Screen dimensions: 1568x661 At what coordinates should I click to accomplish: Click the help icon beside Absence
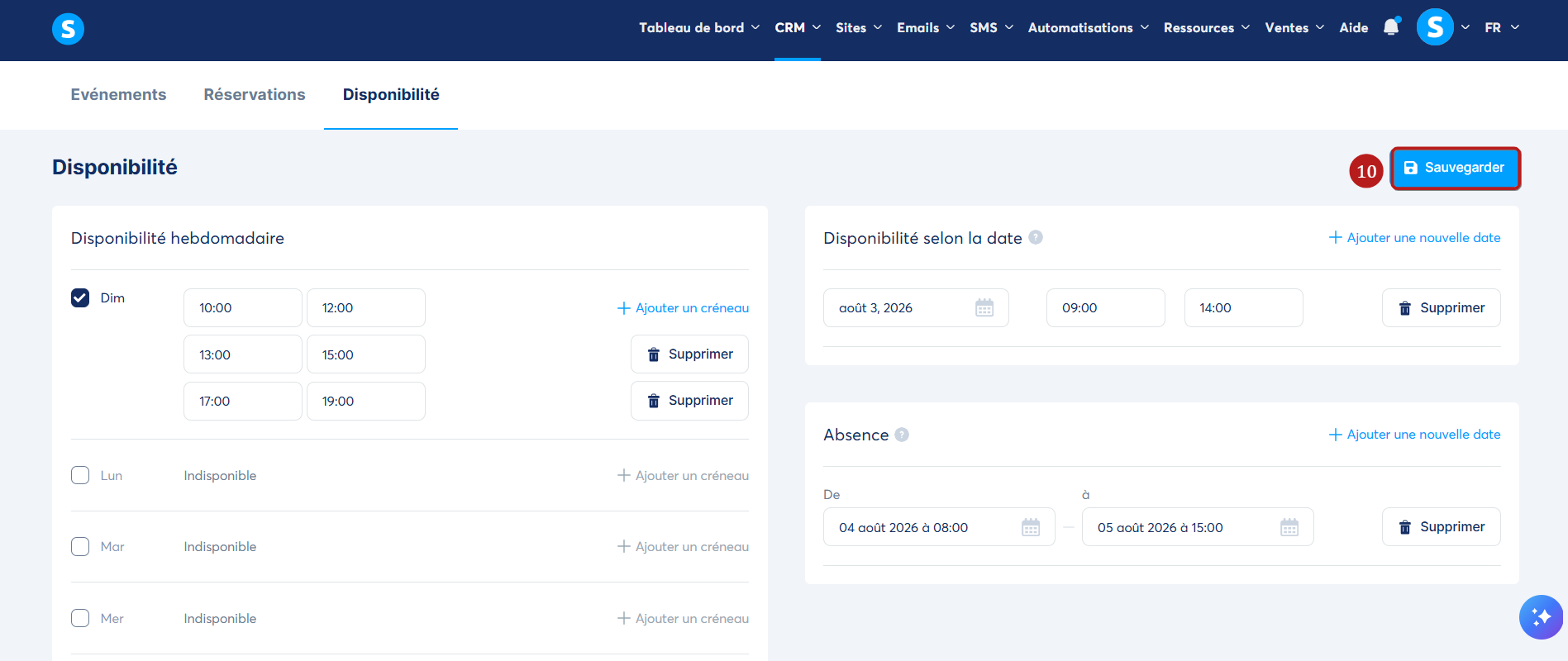pos(902,435)
